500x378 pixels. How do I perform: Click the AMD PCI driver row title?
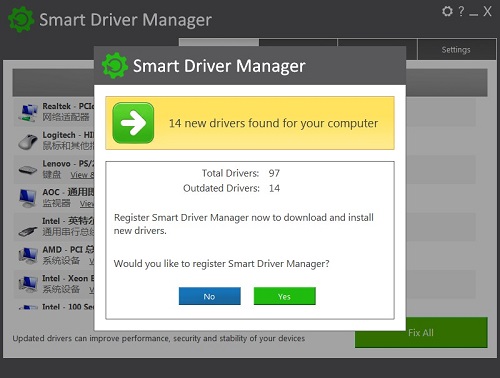(68, 249)
